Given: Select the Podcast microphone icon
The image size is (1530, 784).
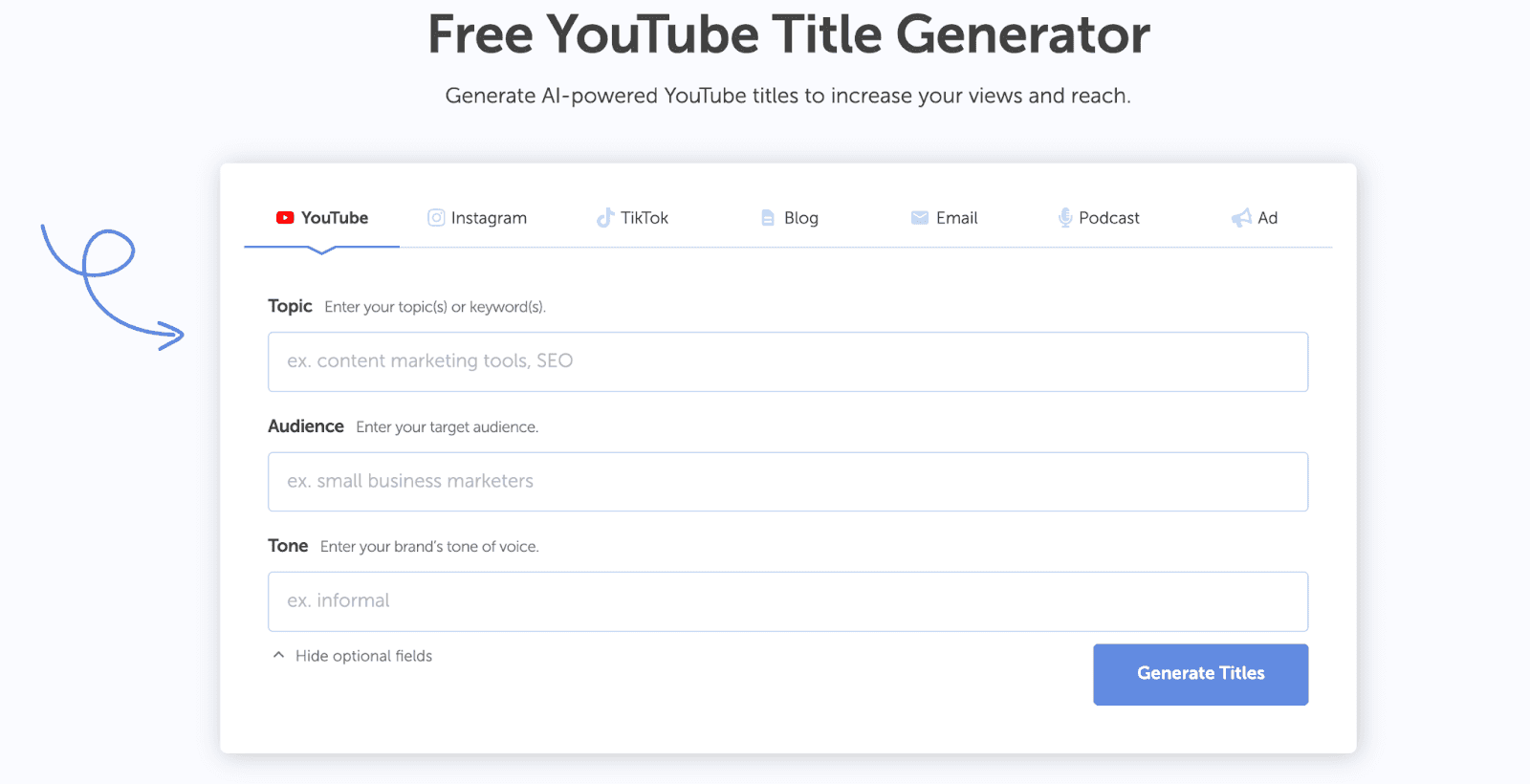Looking at the screenshot, I should click(1064, 218).
